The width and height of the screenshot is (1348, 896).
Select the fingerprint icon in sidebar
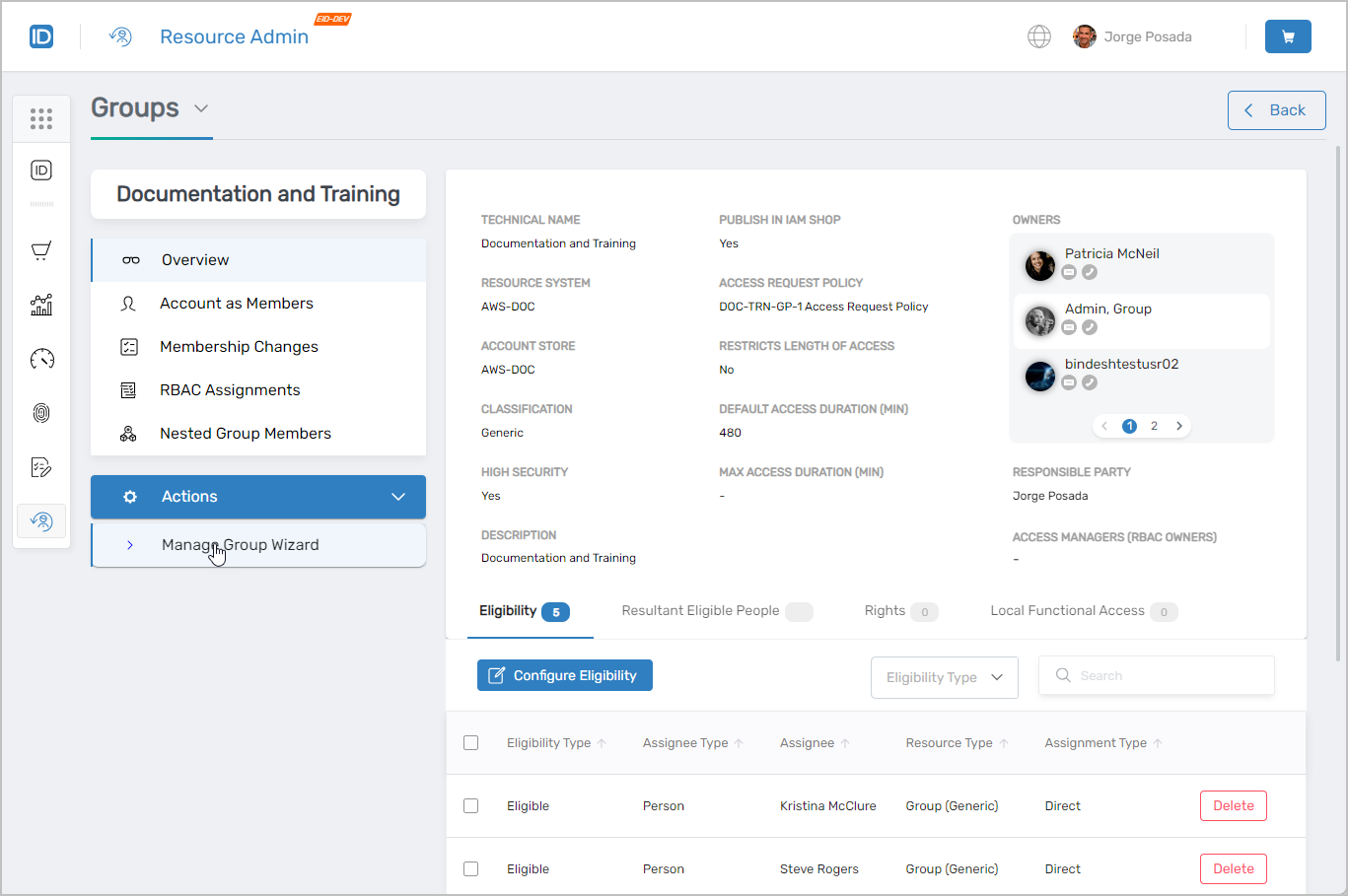pos(41,413)
